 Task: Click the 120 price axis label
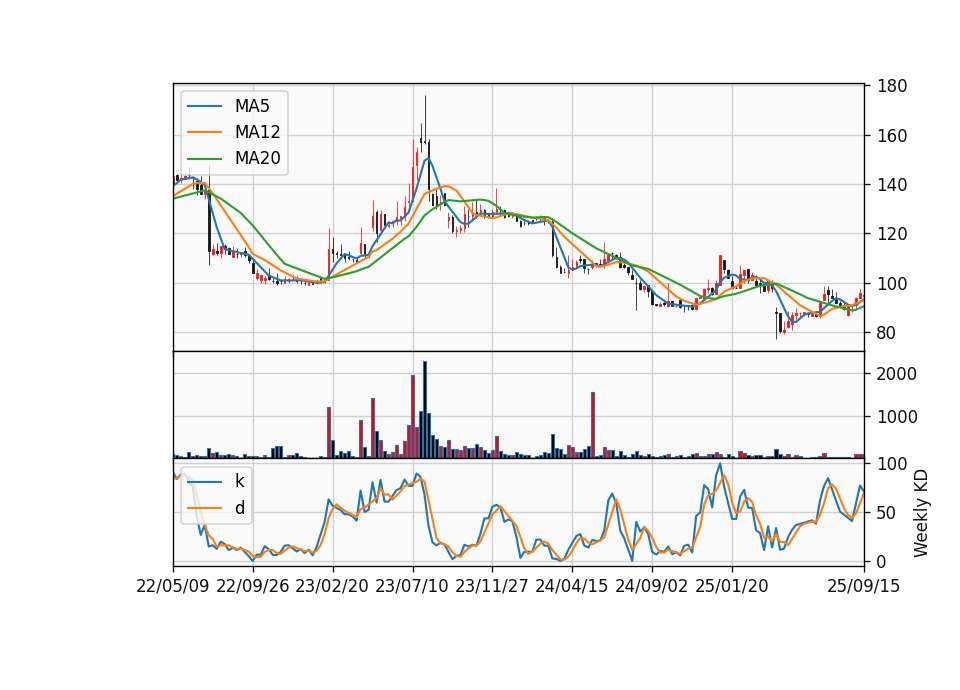pyautogui.click(x=892, y=234)
